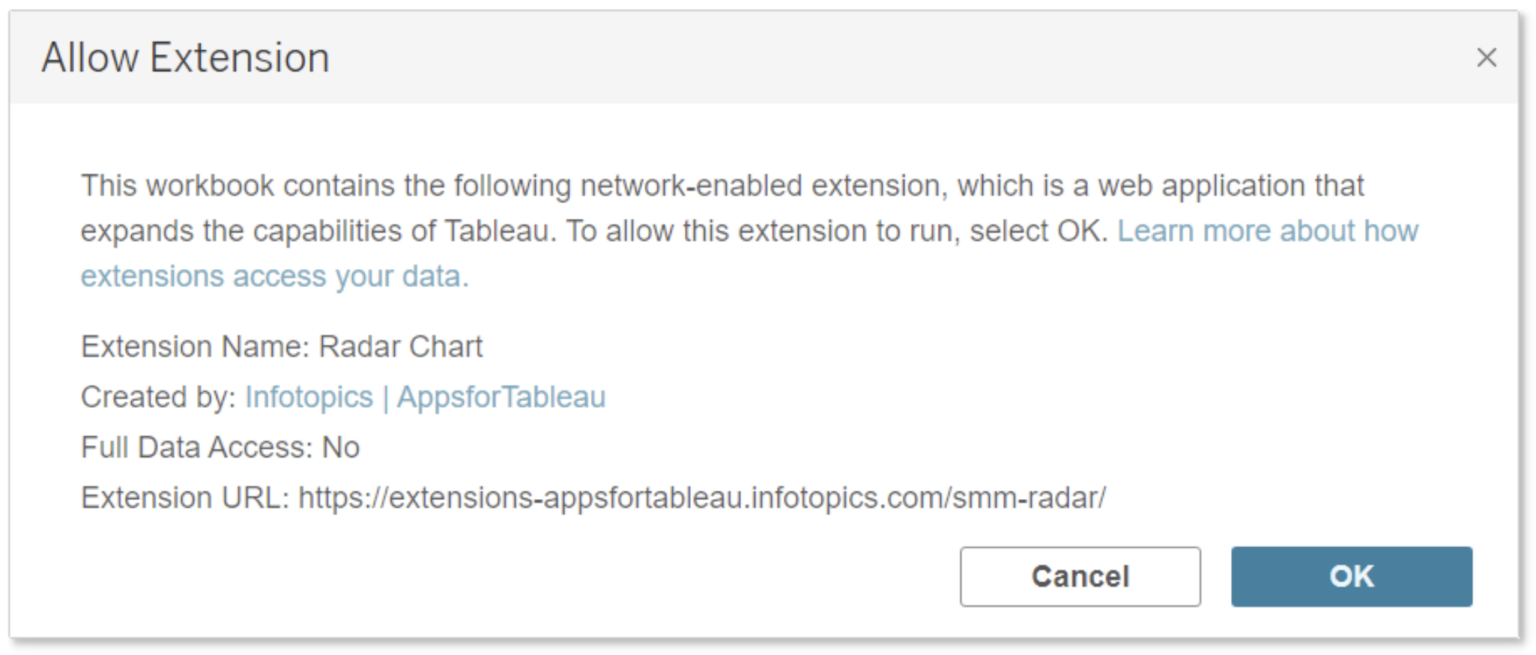
Task: Visit the Infotopics | AppsforTableau creator link
Action: click(426, 397)
